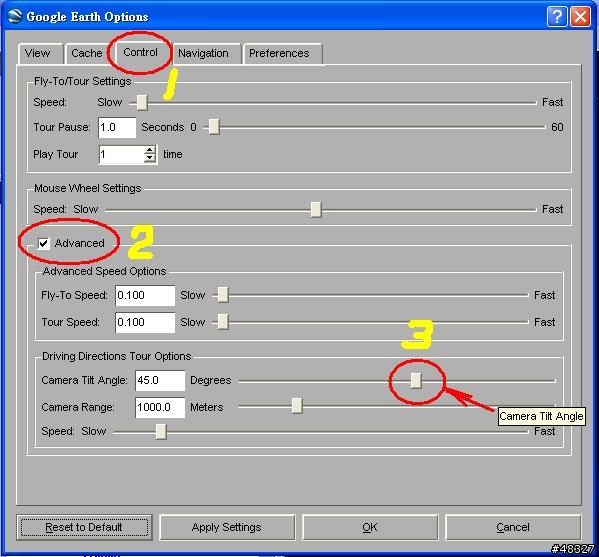Click the Help question mark button

click(557, 17)
